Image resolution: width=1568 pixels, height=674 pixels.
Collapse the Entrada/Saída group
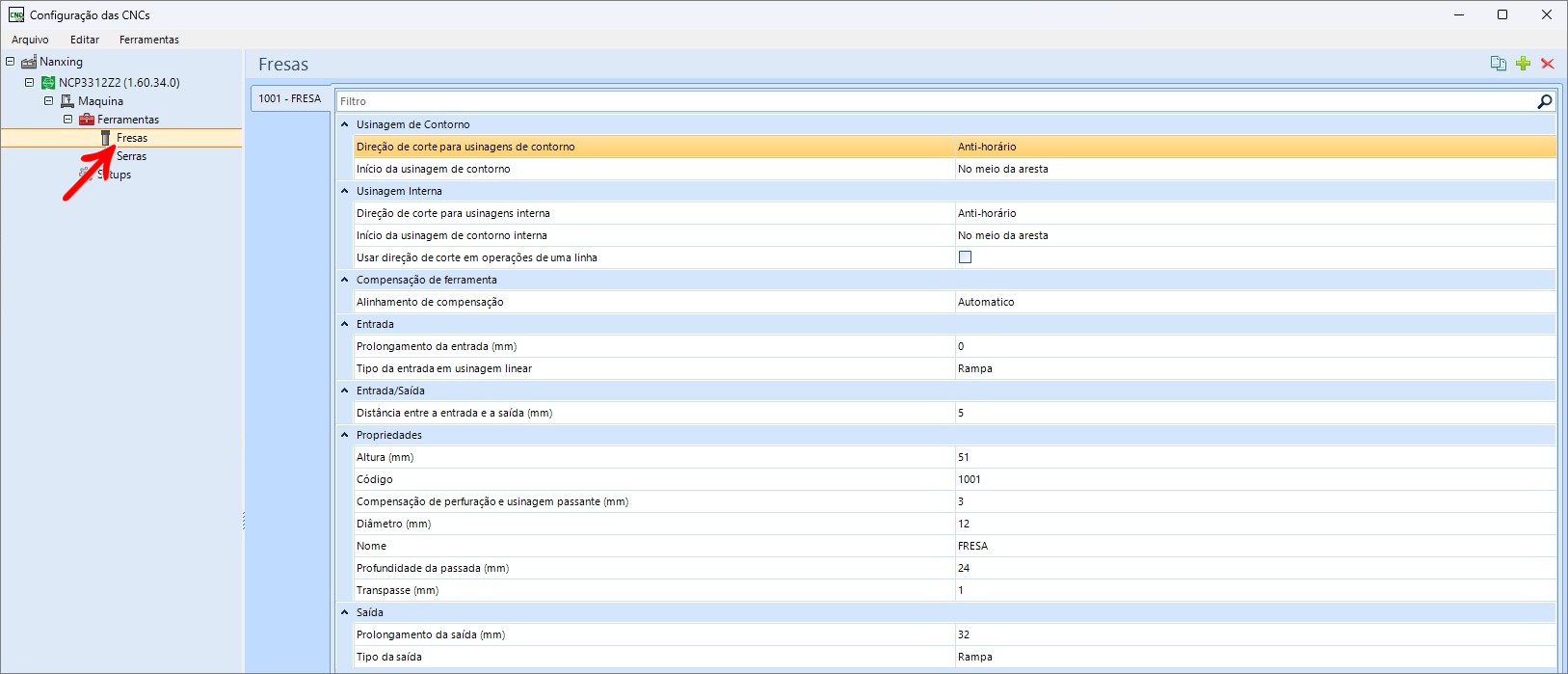[345, 391]
